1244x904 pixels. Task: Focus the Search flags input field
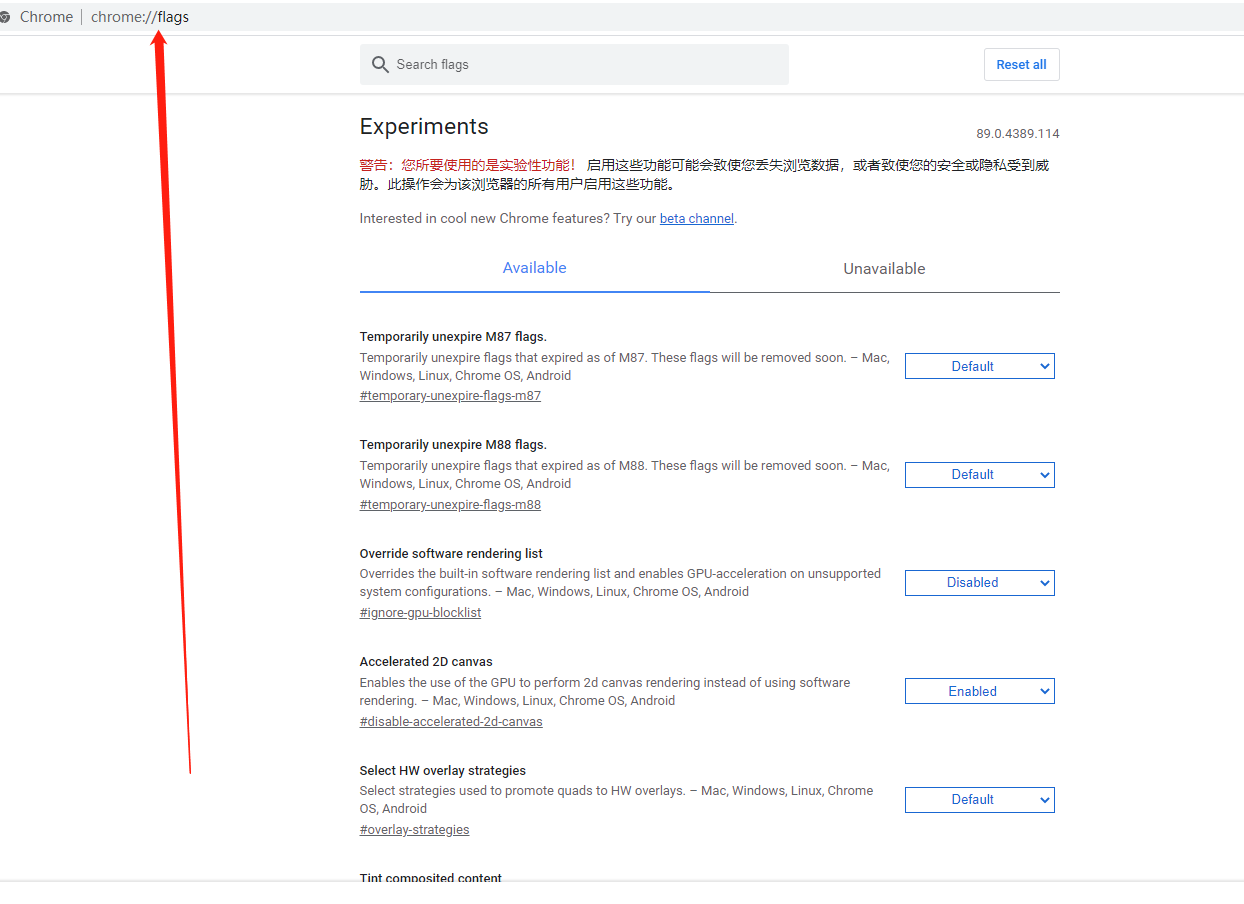pos(574,64)
